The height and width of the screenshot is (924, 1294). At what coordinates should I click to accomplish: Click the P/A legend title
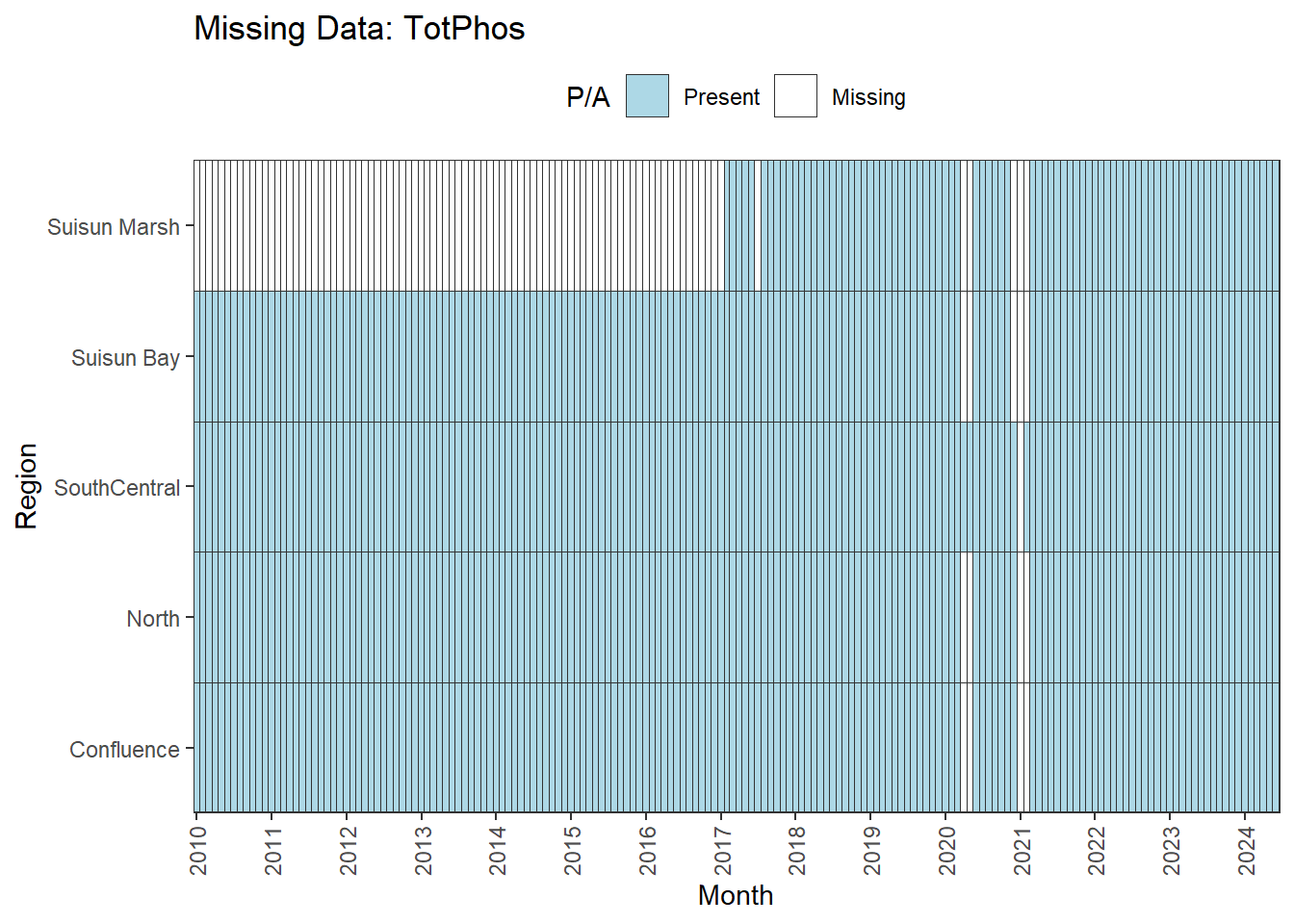(x=587, y=97)
